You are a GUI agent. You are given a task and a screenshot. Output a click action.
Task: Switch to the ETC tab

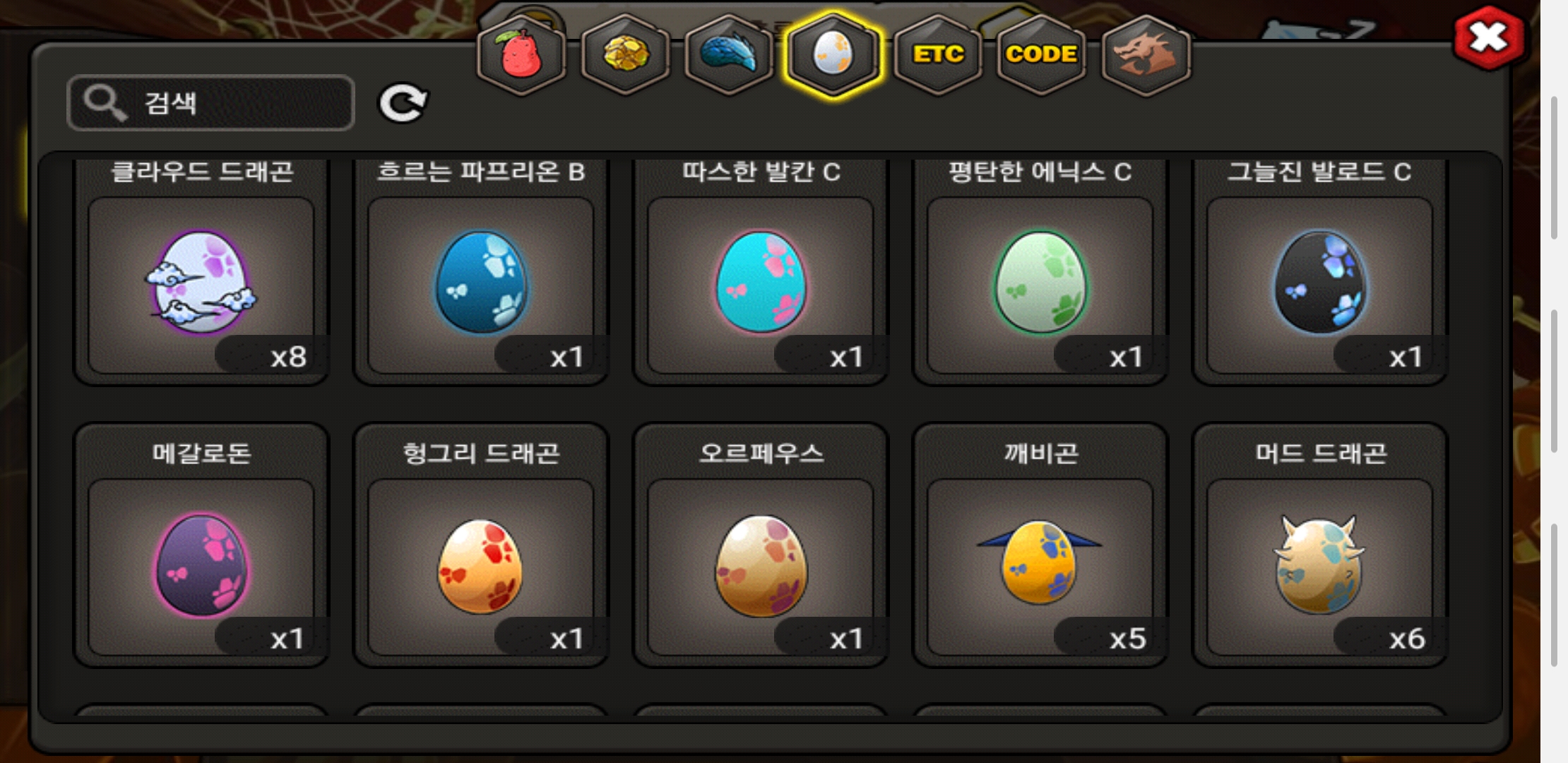[x=937, y=55]
